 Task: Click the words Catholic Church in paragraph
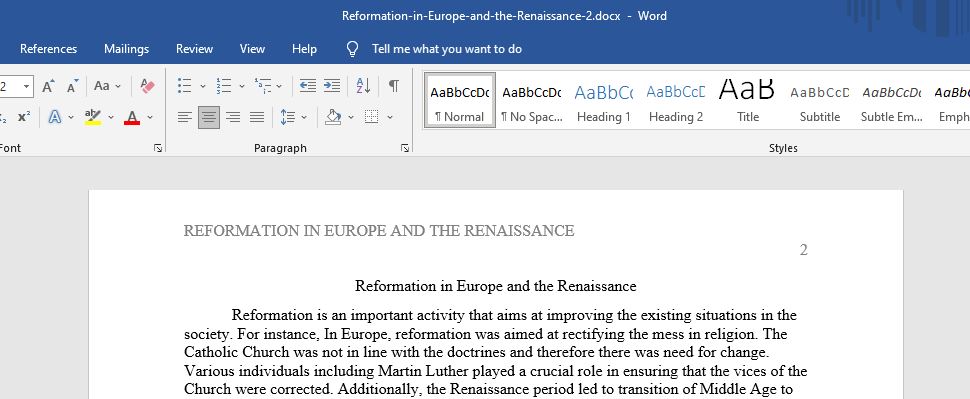click(x=237, y=353)
